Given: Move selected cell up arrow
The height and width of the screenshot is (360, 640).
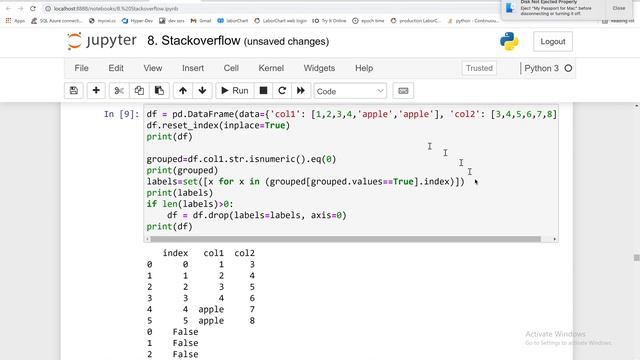Looking at the screenshot, I should pyautogui.click(x=183, y=91).
